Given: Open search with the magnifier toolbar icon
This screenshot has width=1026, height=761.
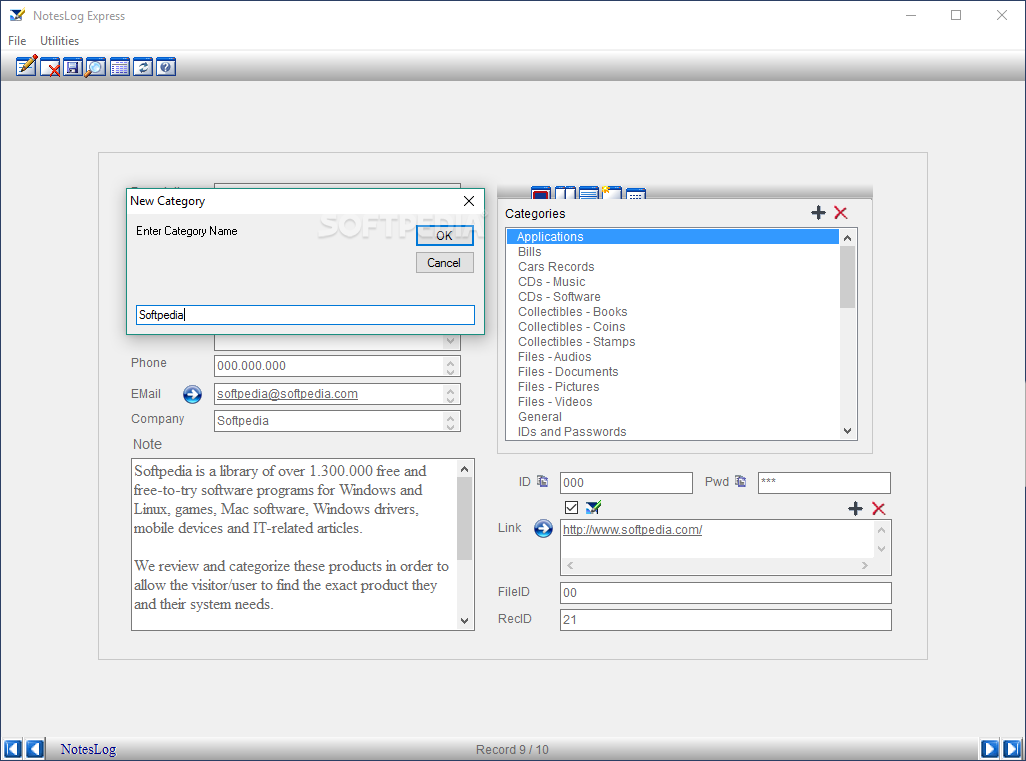Looking at the screenshot, I should [x=96, y=67].
